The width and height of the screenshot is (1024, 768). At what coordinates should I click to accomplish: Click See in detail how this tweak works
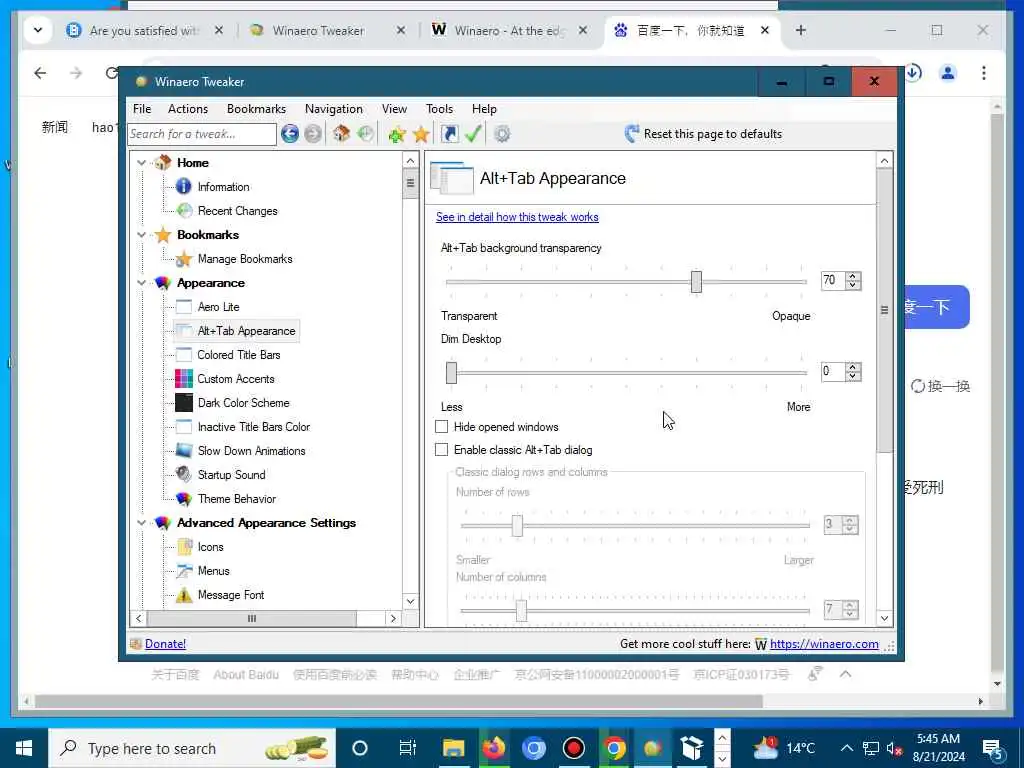[x=517, y=217]
